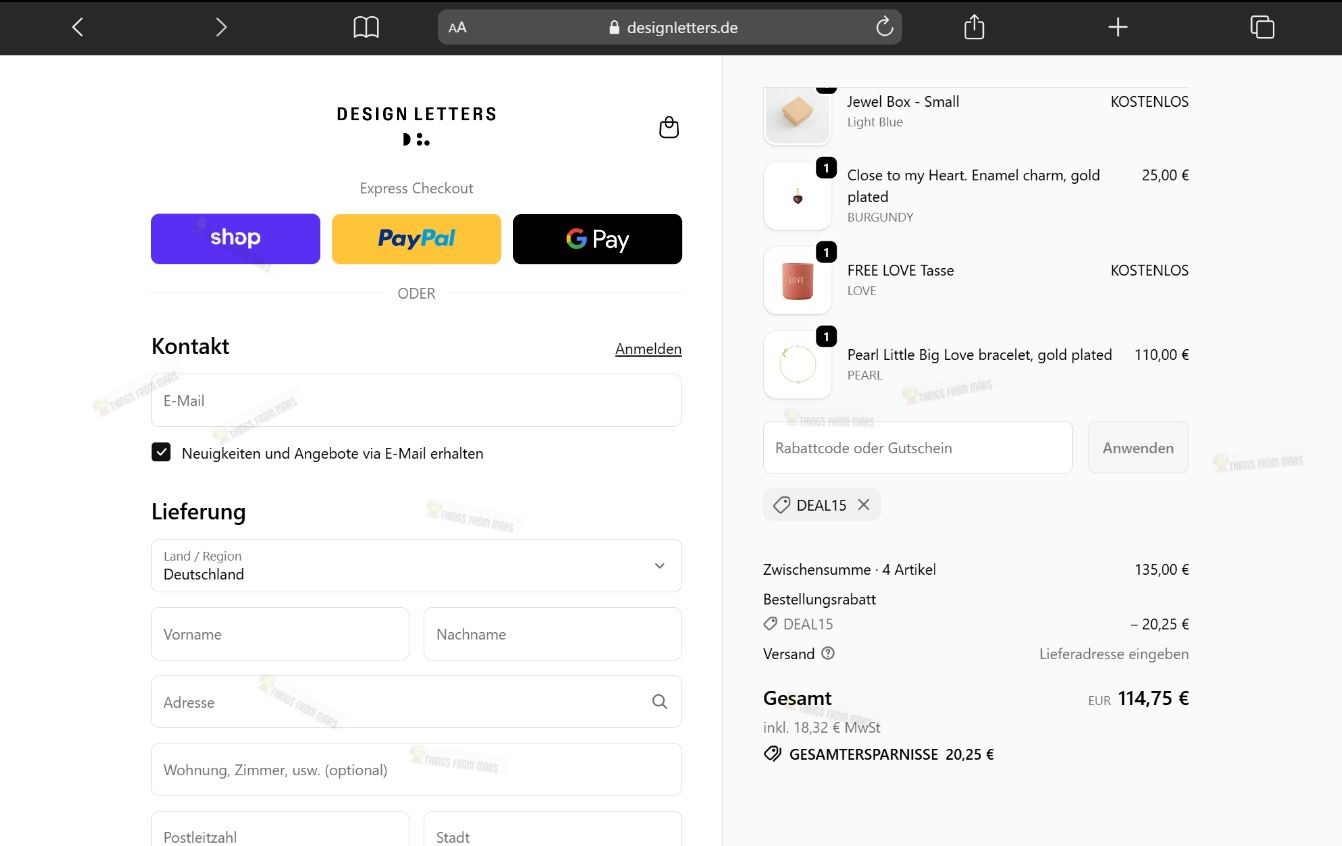Reload the page with the refresh icon

(884, 27)
